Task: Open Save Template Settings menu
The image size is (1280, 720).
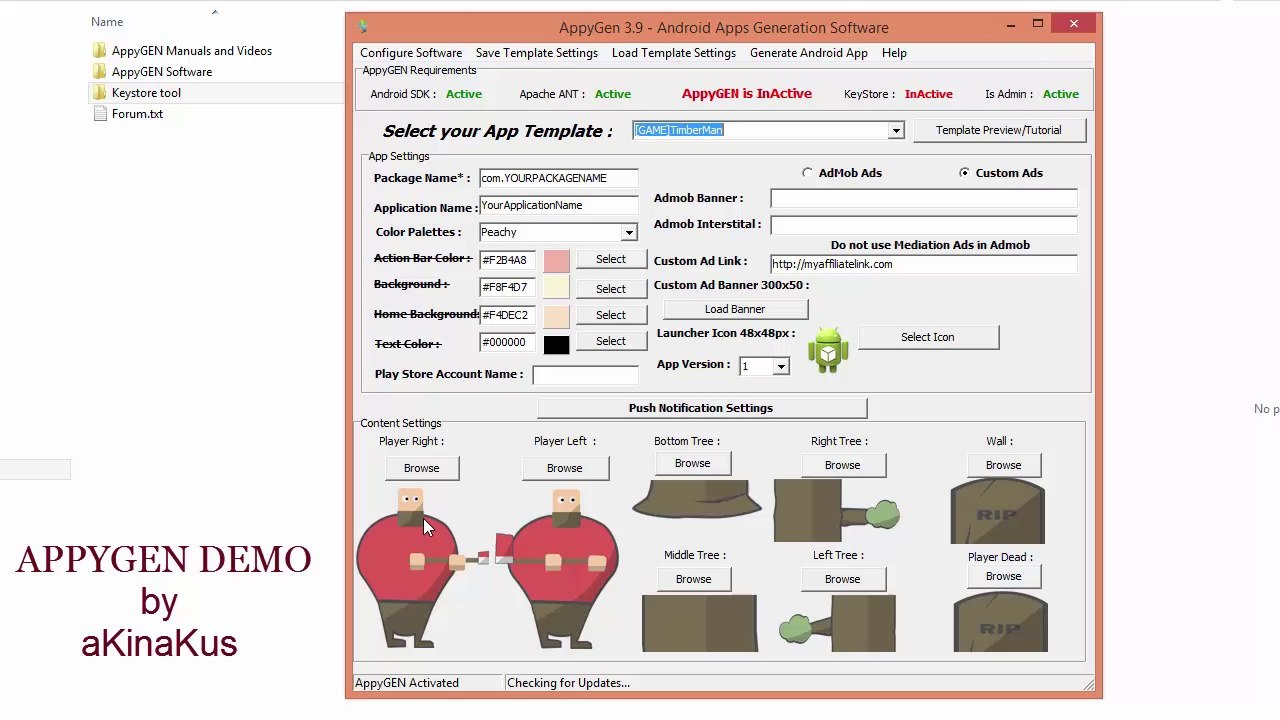Action: [537, 53]
